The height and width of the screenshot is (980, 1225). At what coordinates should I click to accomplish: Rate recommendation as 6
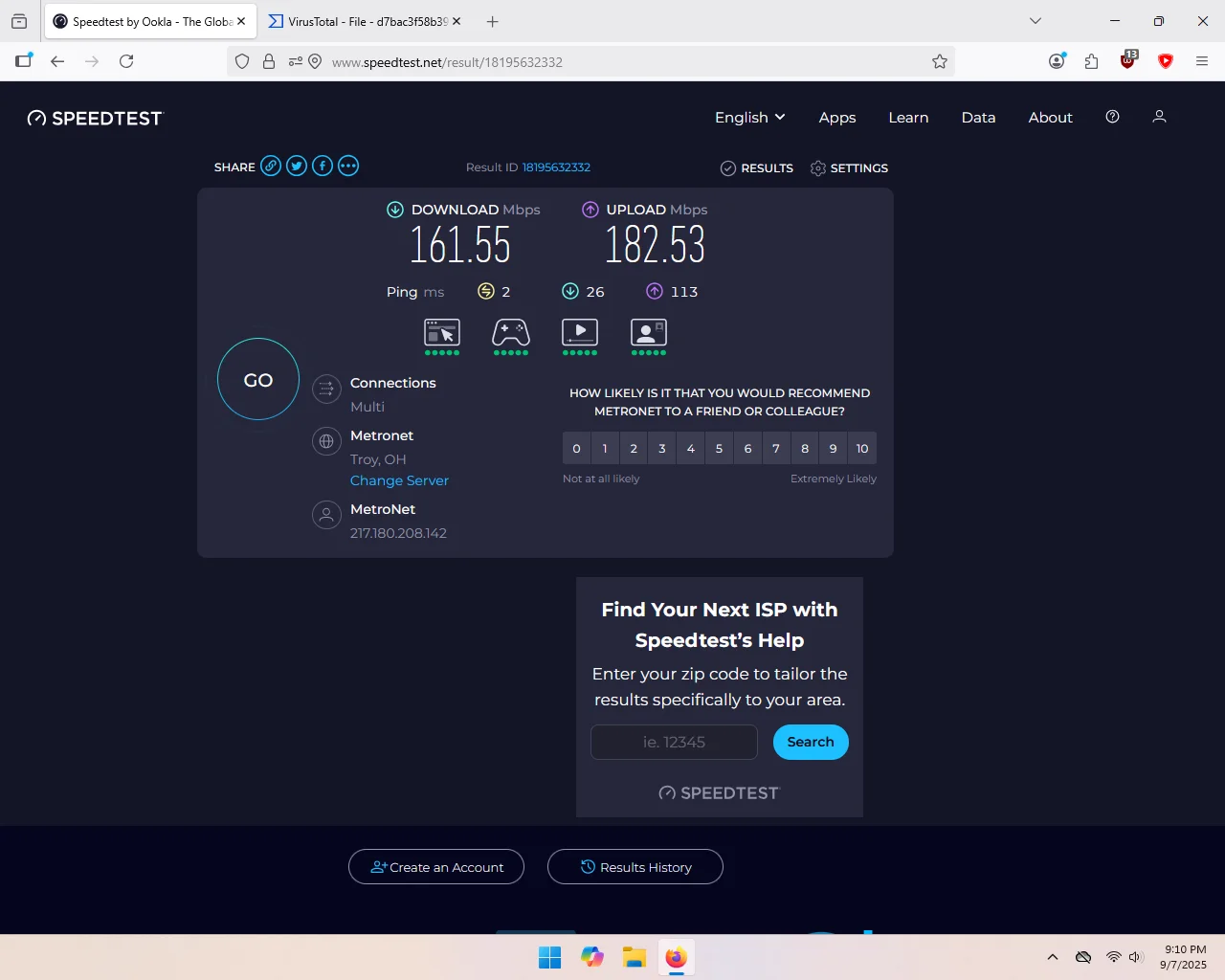point(747,448)
